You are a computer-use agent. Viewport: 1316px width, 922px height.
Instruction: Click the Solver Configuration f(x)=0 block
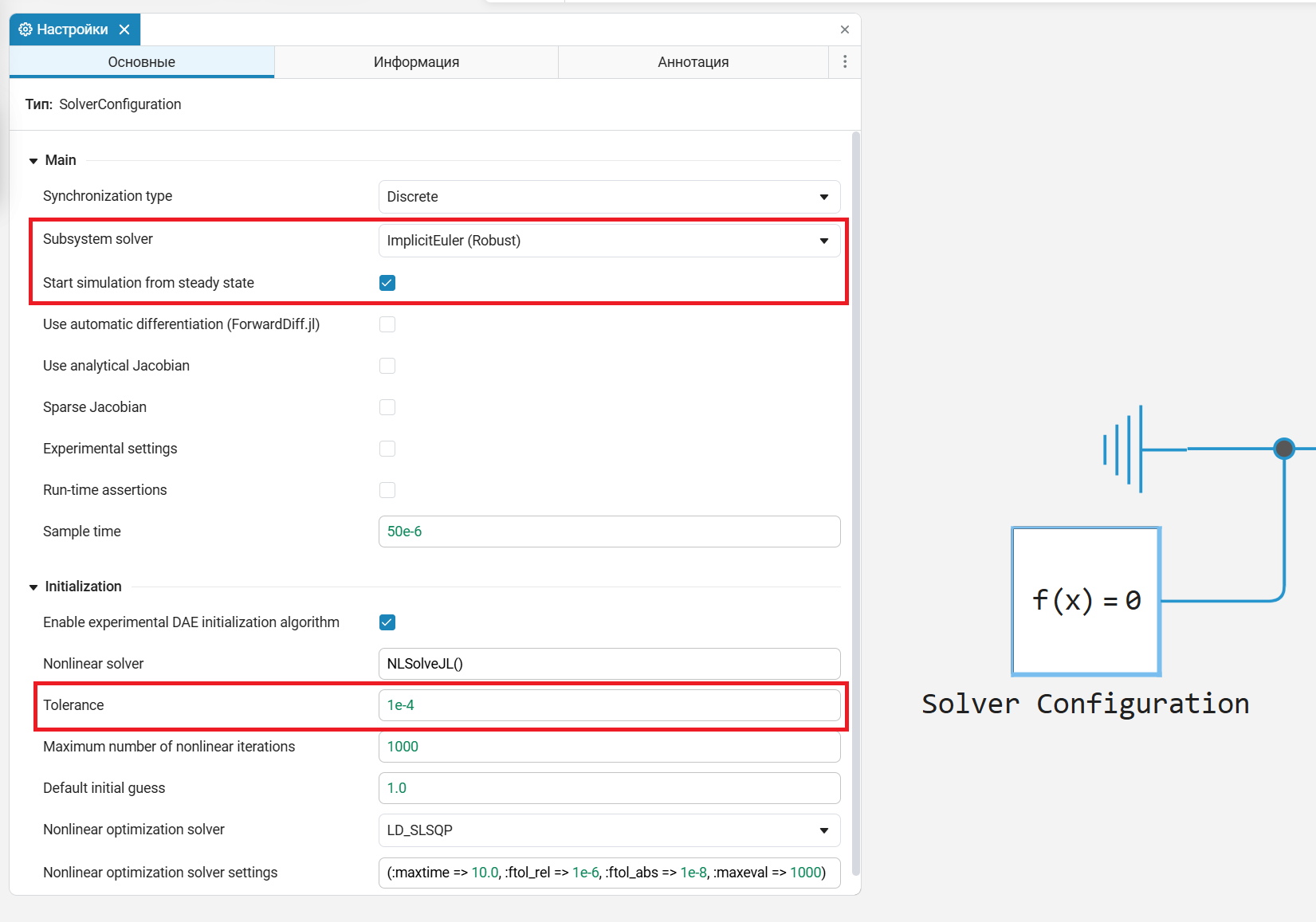pos(1086,601)
